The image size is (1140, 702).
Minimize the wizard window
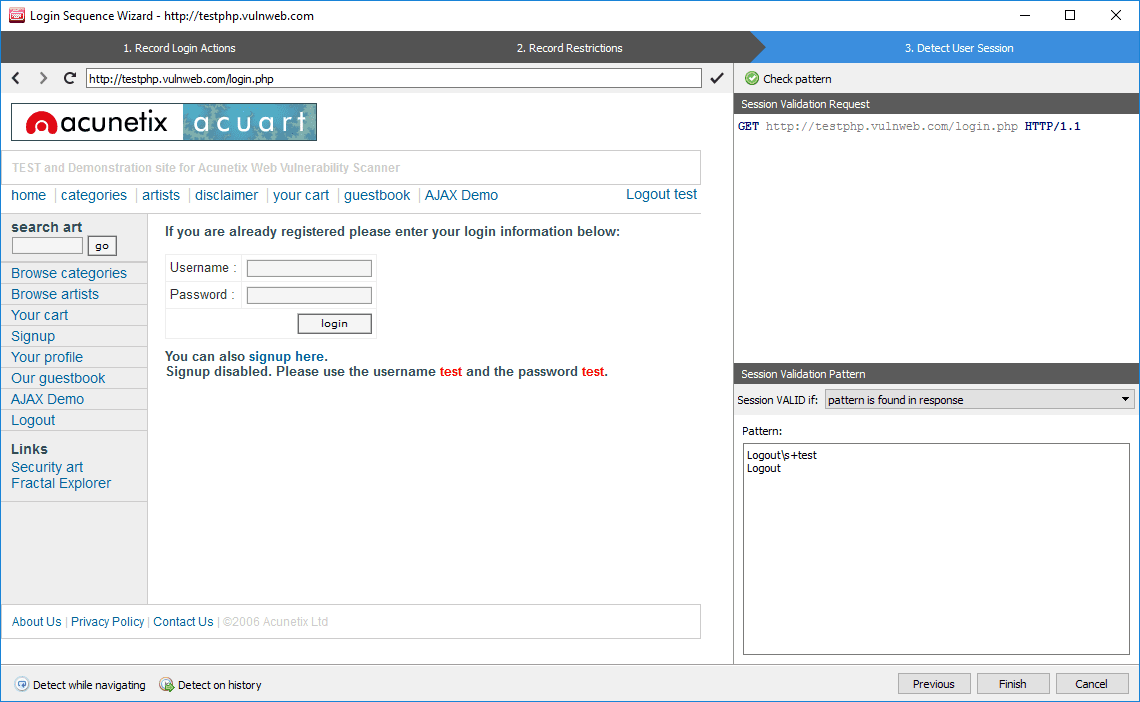pyautogui.click(x=1024, y=15)
